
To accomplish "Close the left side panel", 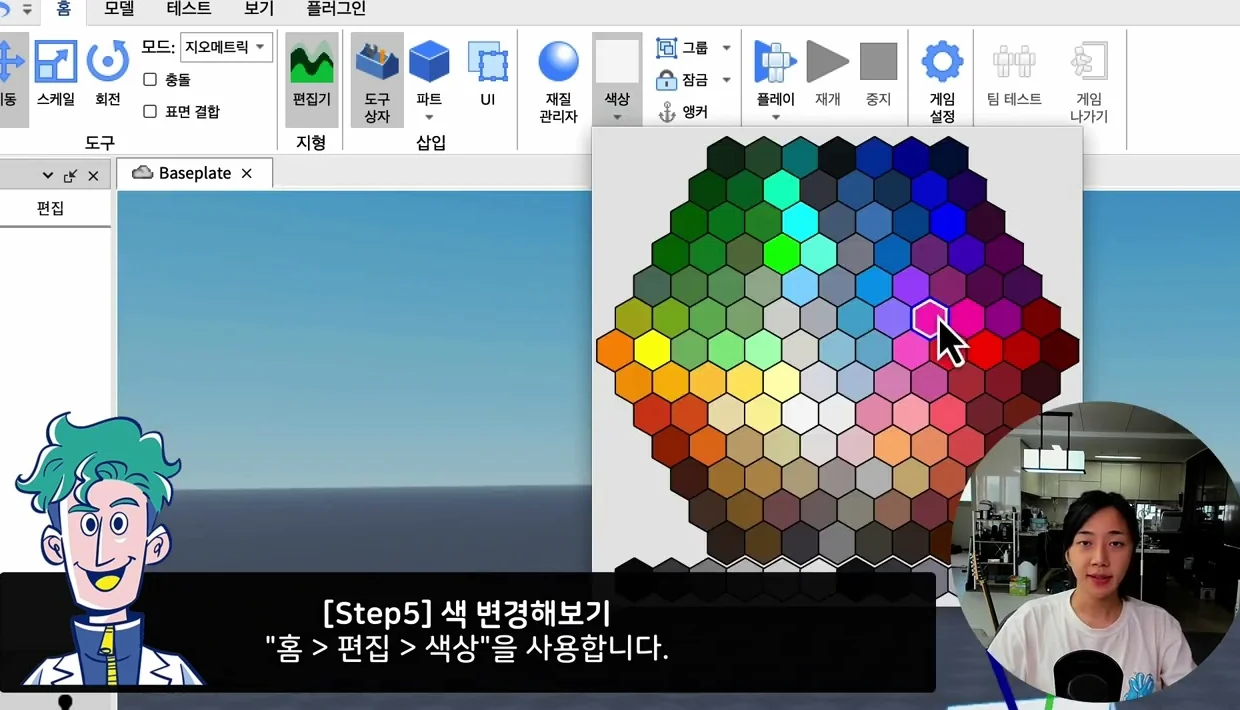I will 93,176.
